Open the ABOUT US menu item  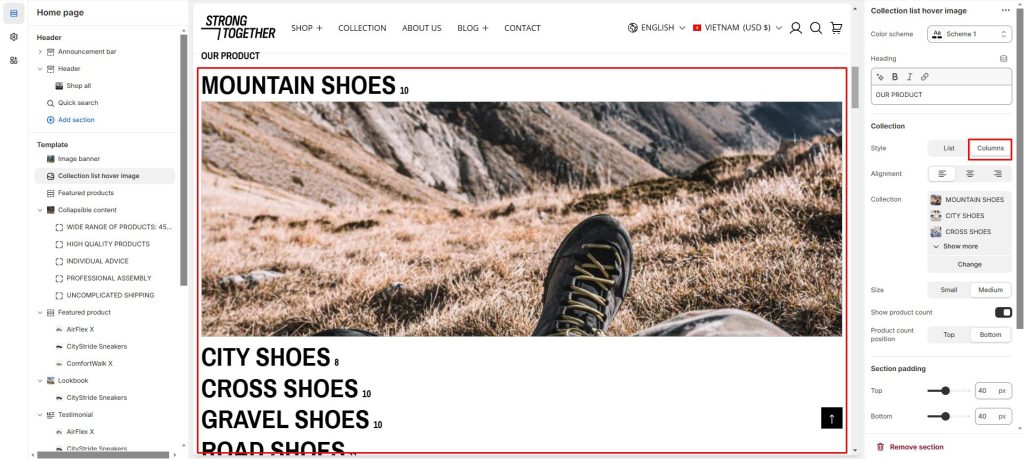pos(421,28)
